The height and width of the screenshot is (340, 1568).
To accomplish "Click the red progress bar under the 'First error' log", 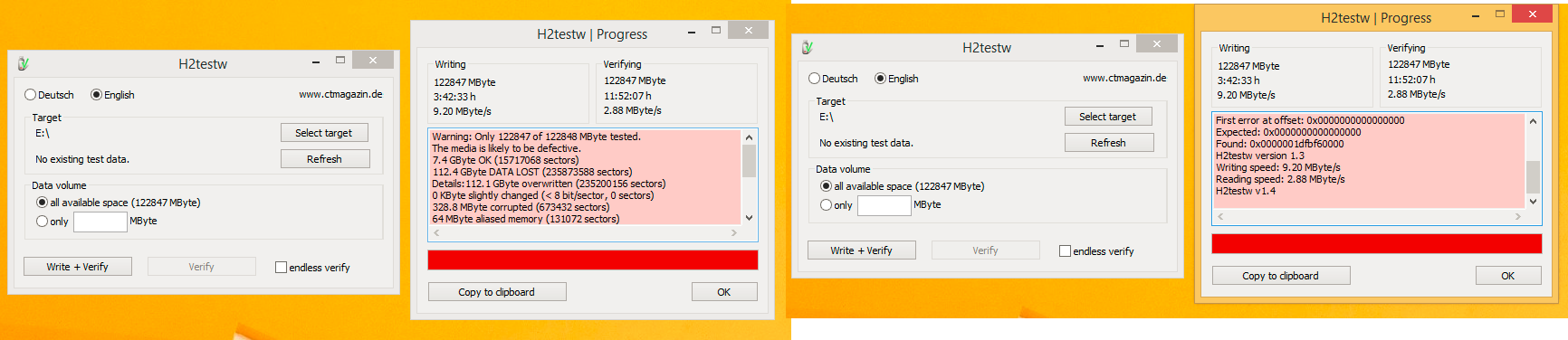I will point(1377,244).
